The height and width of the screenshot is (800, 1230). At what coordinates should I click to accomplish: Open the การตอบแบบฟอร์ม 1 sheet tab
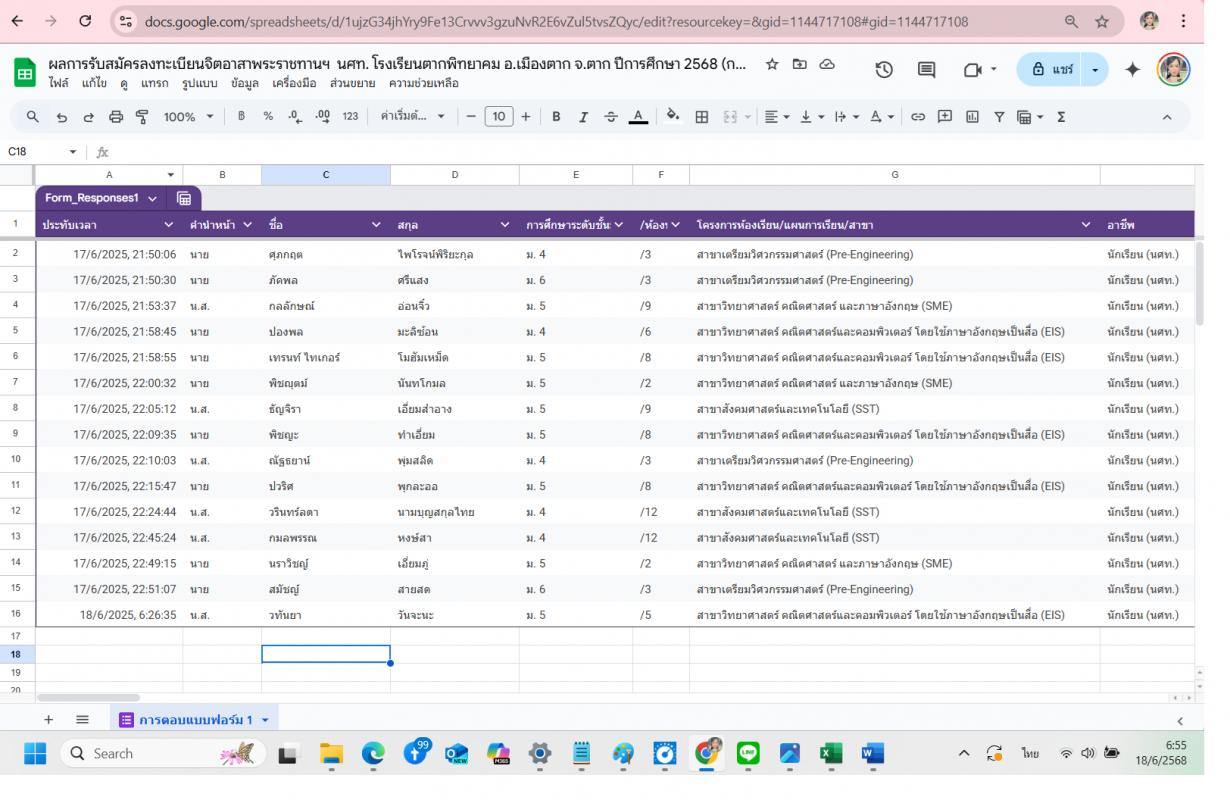(x=194, y=720)
